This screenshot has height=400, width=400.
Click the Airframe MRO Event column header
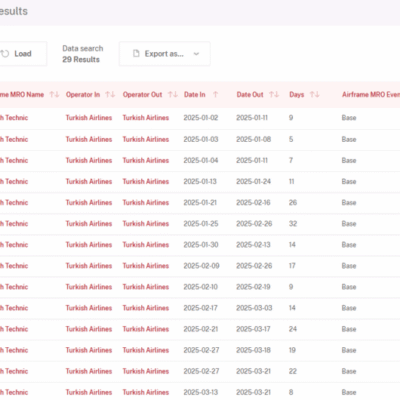tap(371, 95)
